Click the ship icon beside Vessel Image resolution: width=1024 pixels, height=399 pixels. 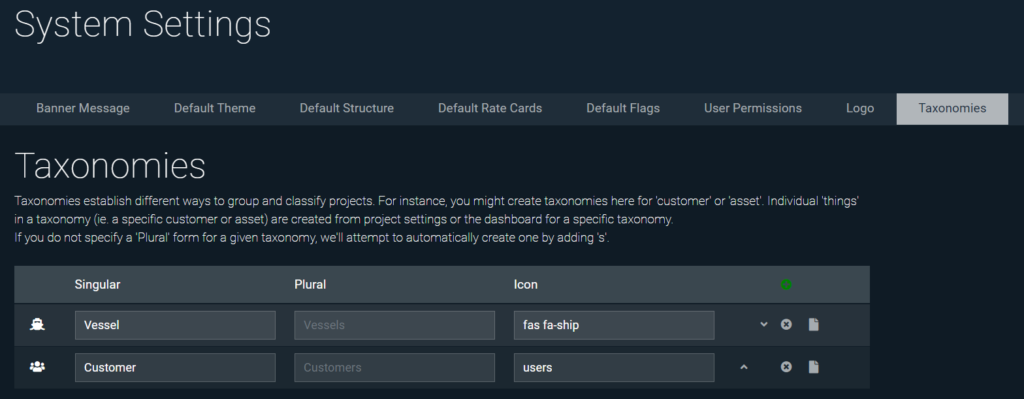(x=37, y=325)
